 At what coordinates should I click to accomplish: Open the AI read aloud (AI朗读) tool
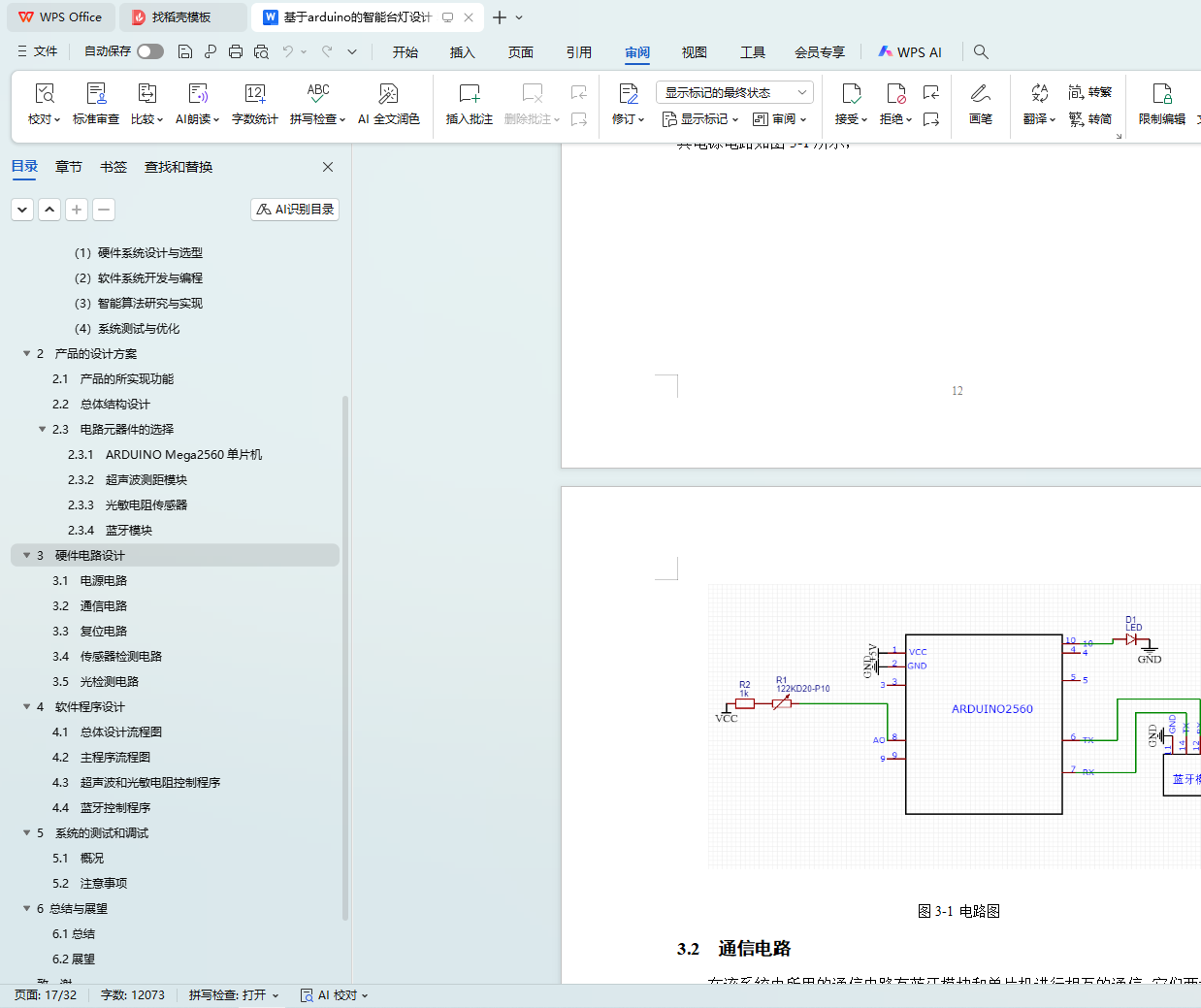[x=197, y=94]
